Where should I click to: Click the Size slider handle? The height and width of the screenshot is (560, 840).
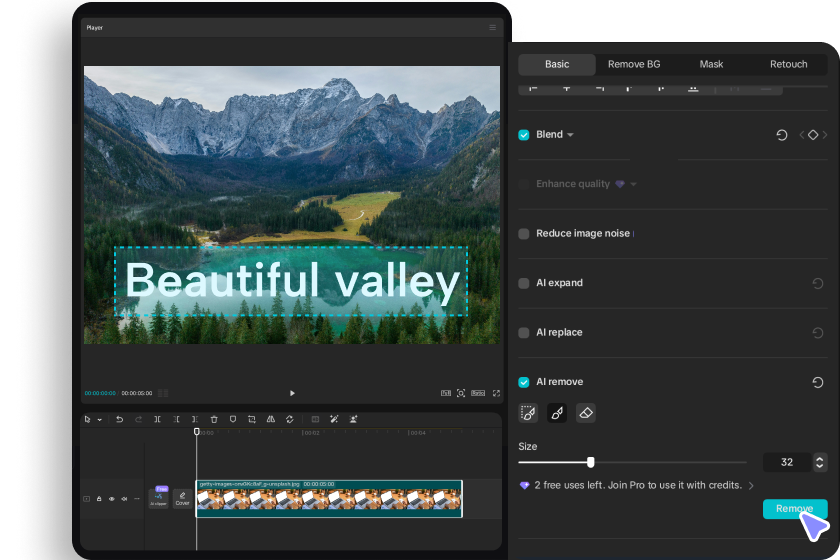point(590,462)
